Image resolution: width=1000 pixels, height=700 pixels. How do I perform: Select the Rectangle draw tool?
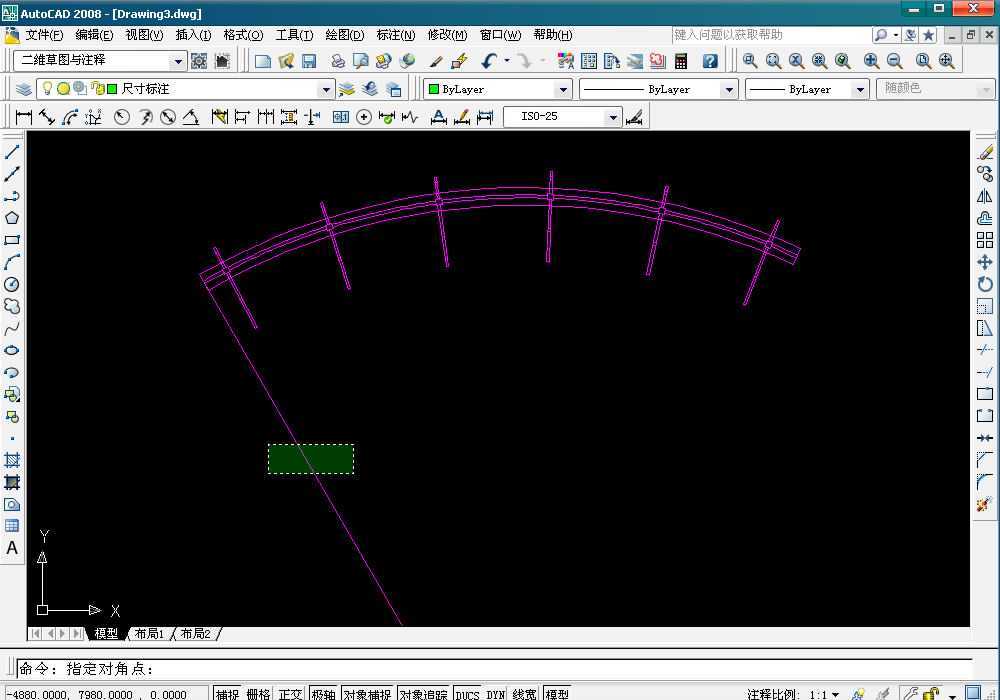[12, 240]
